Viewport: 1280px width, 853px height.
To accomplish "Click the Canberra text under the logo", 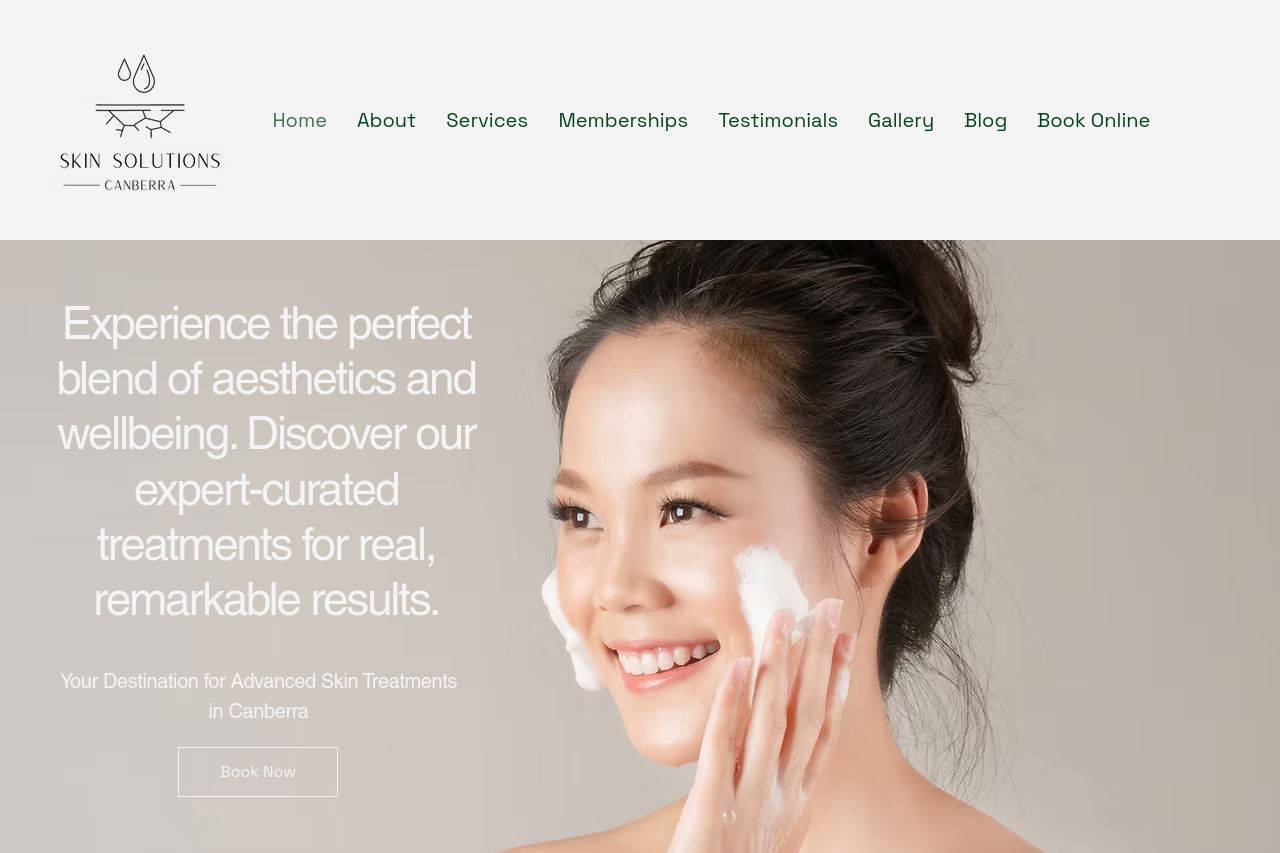I will (140, 185).
